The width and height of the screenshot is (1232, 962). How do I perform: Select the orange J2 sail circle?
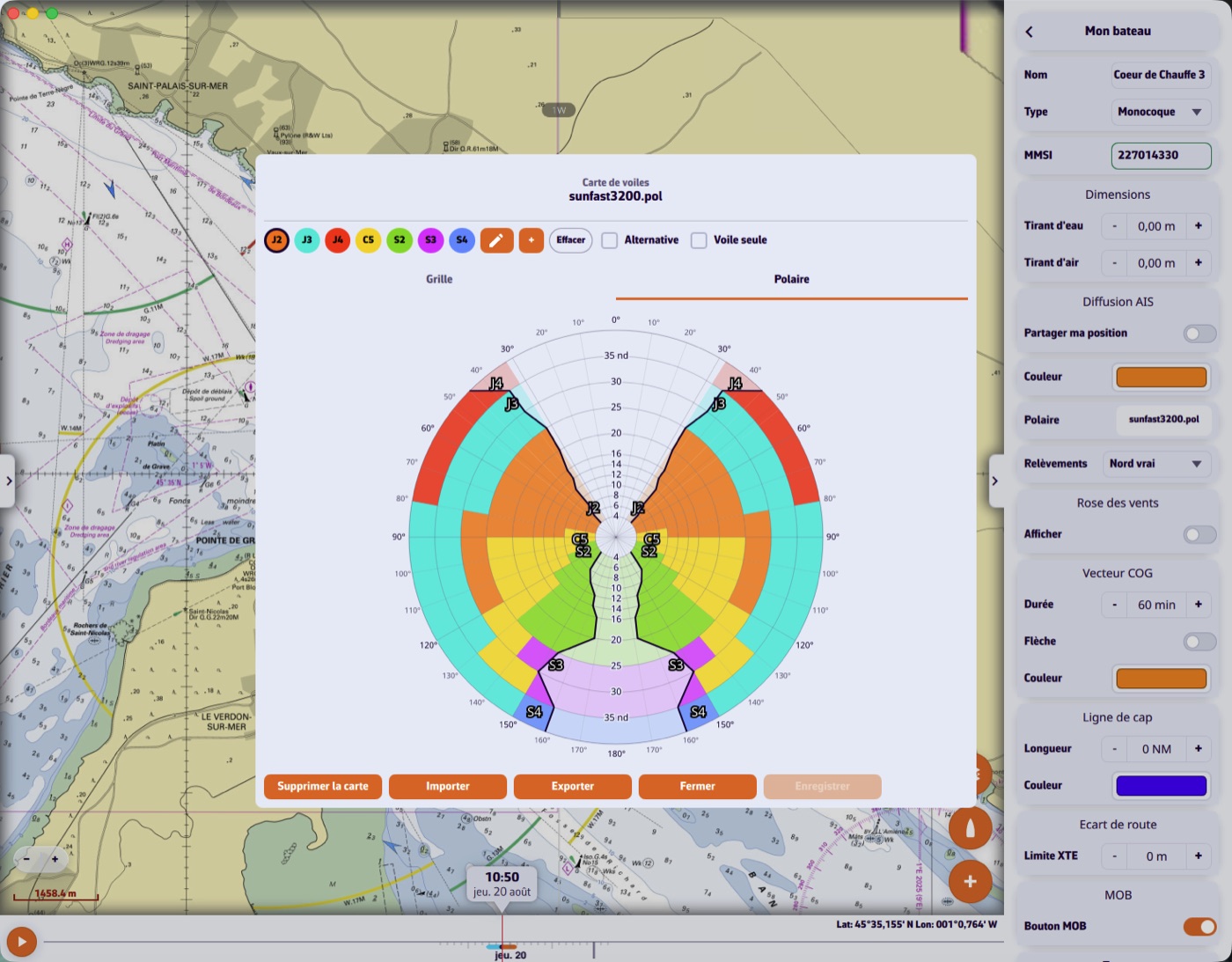pos(276,240)
